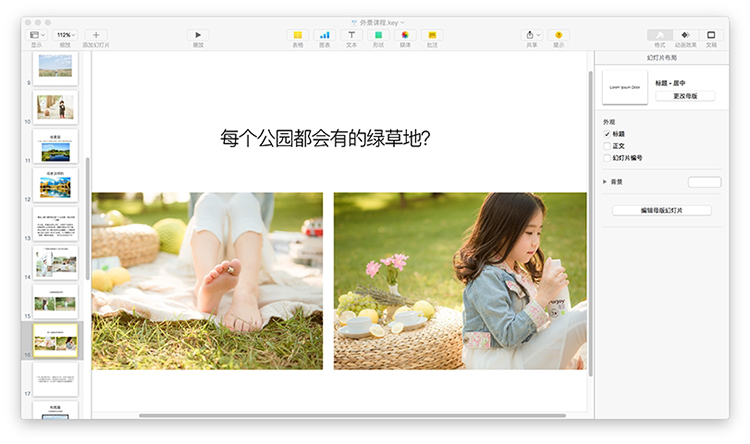Click the horizontal scrollbar under the canvas
Image resolution: width=750 pixels, height=444 pixels.
(x=352, y=415)
